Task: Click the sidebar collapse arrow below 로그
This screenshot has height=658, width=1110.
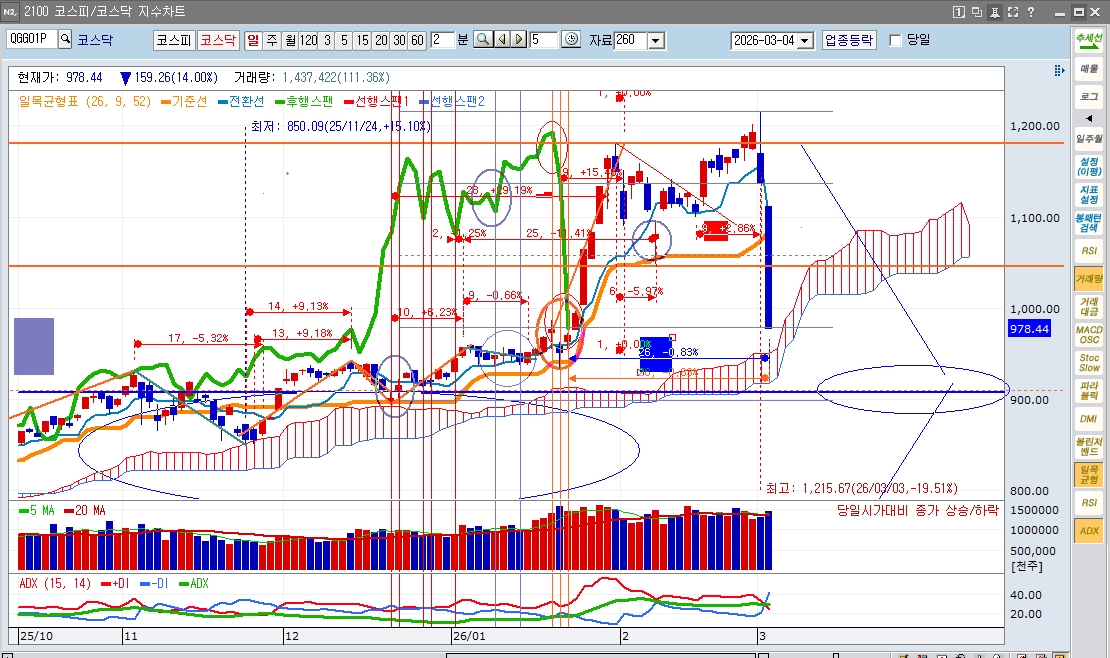Action: pyautogui.click(x=1088, y=118)
